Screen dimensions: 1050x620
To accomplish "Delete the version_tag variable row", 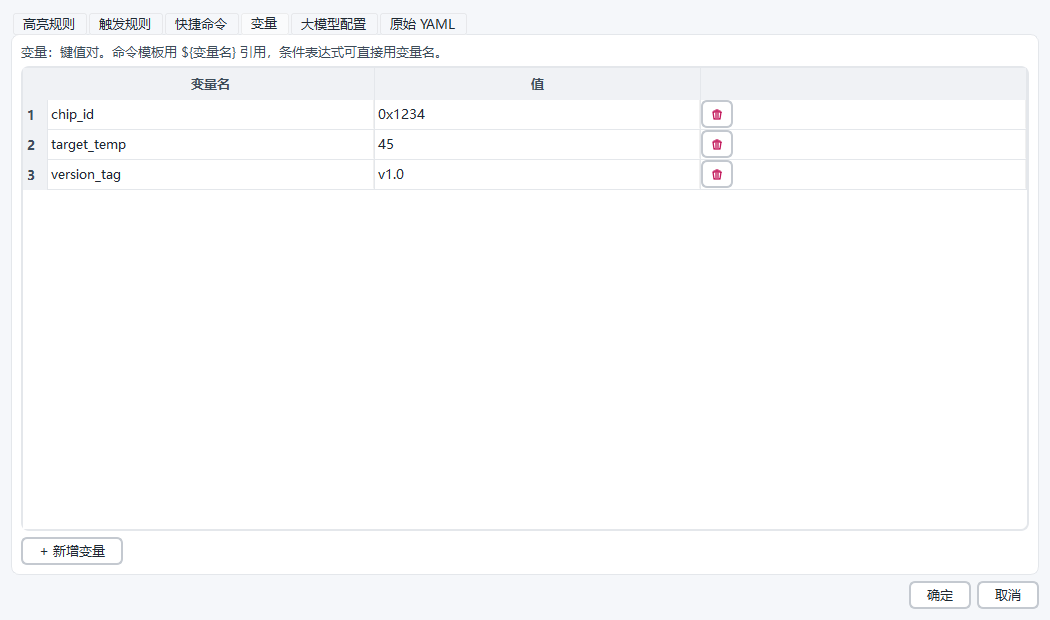I will 717,175.
